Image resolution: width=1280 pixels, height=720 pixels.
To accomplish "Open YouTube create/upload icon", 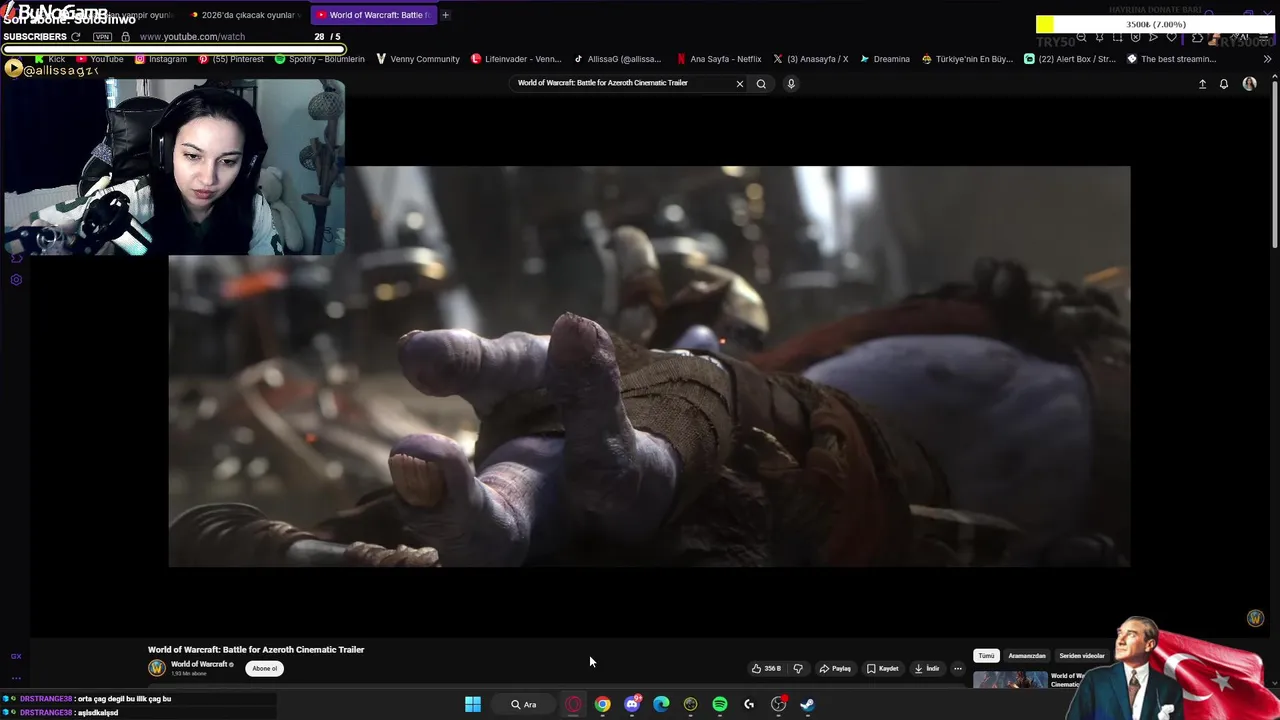I will [1202, 84].
